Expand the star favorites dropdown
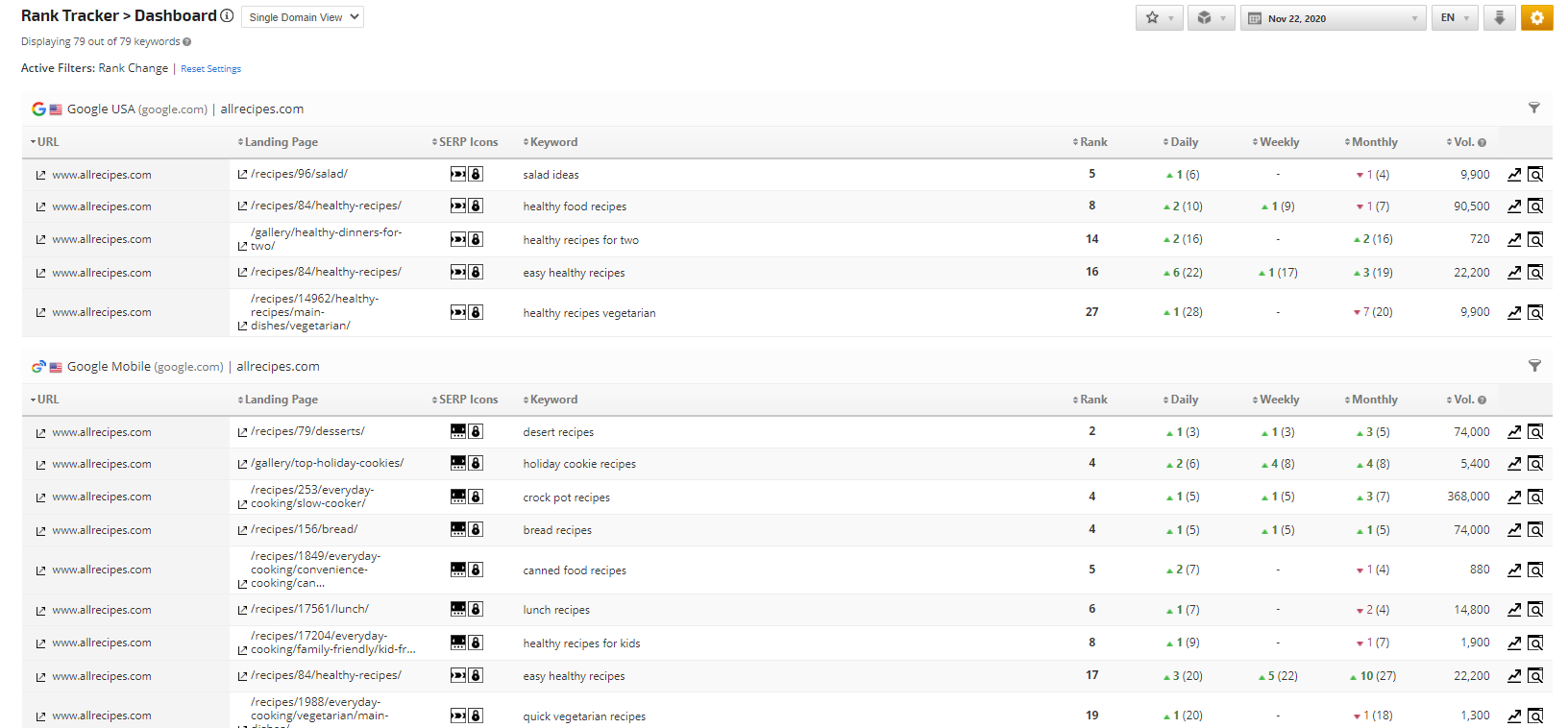 [x=1160, y=17]
